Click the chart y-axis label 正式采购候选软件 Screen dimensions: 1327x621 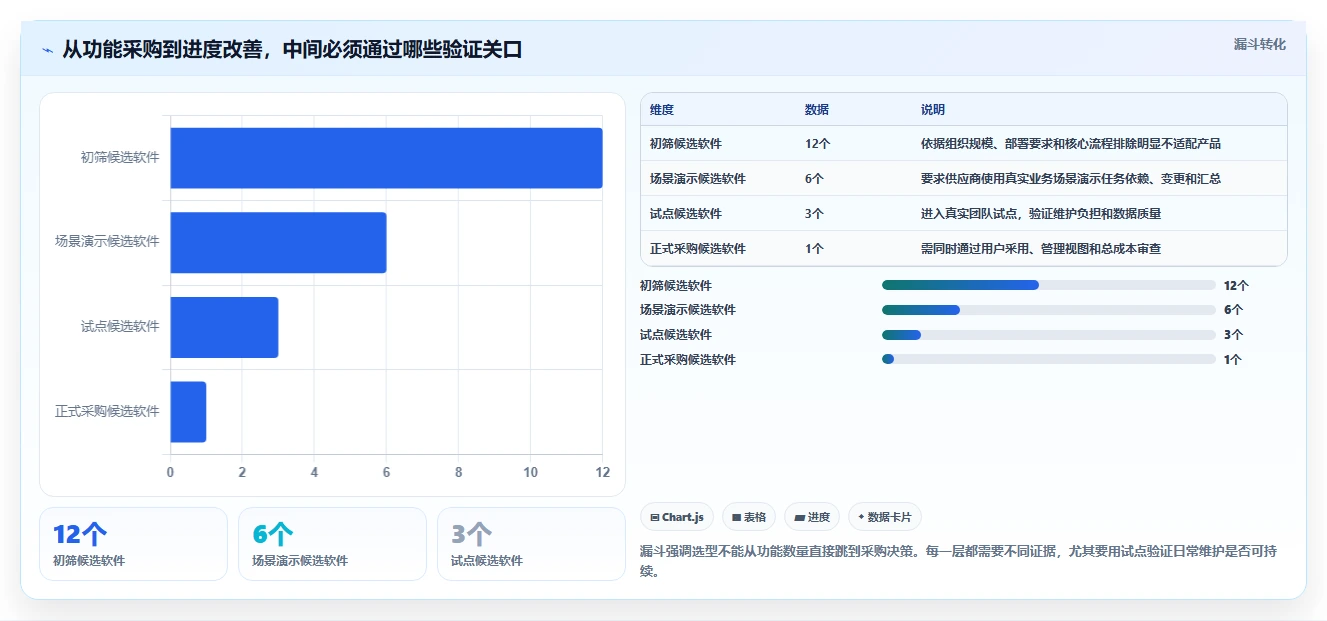click(107, 411)
